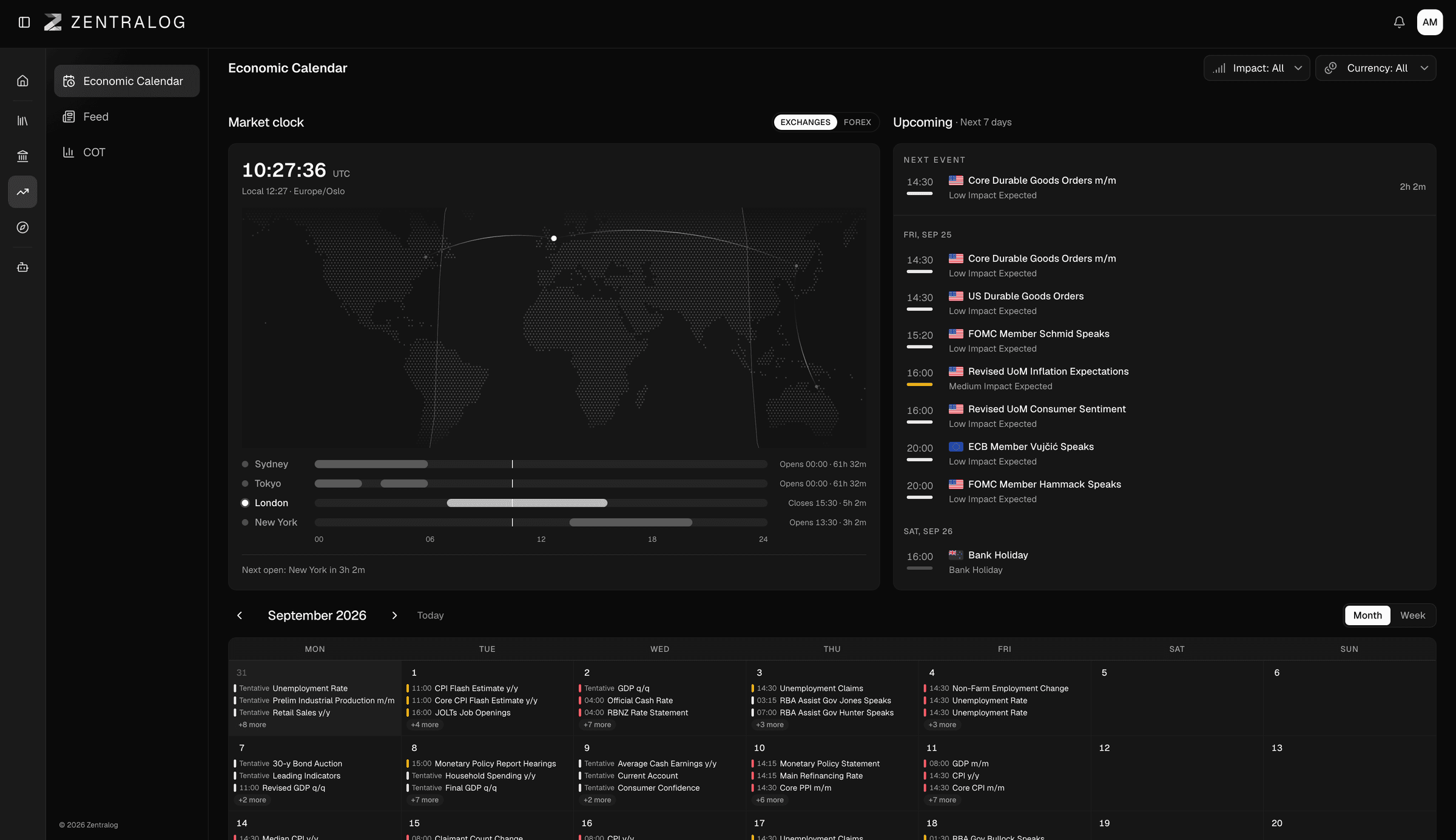Open Economic Calendar menu item
The width and height of the screenshot is (1456, 840).
pos(127,81)
